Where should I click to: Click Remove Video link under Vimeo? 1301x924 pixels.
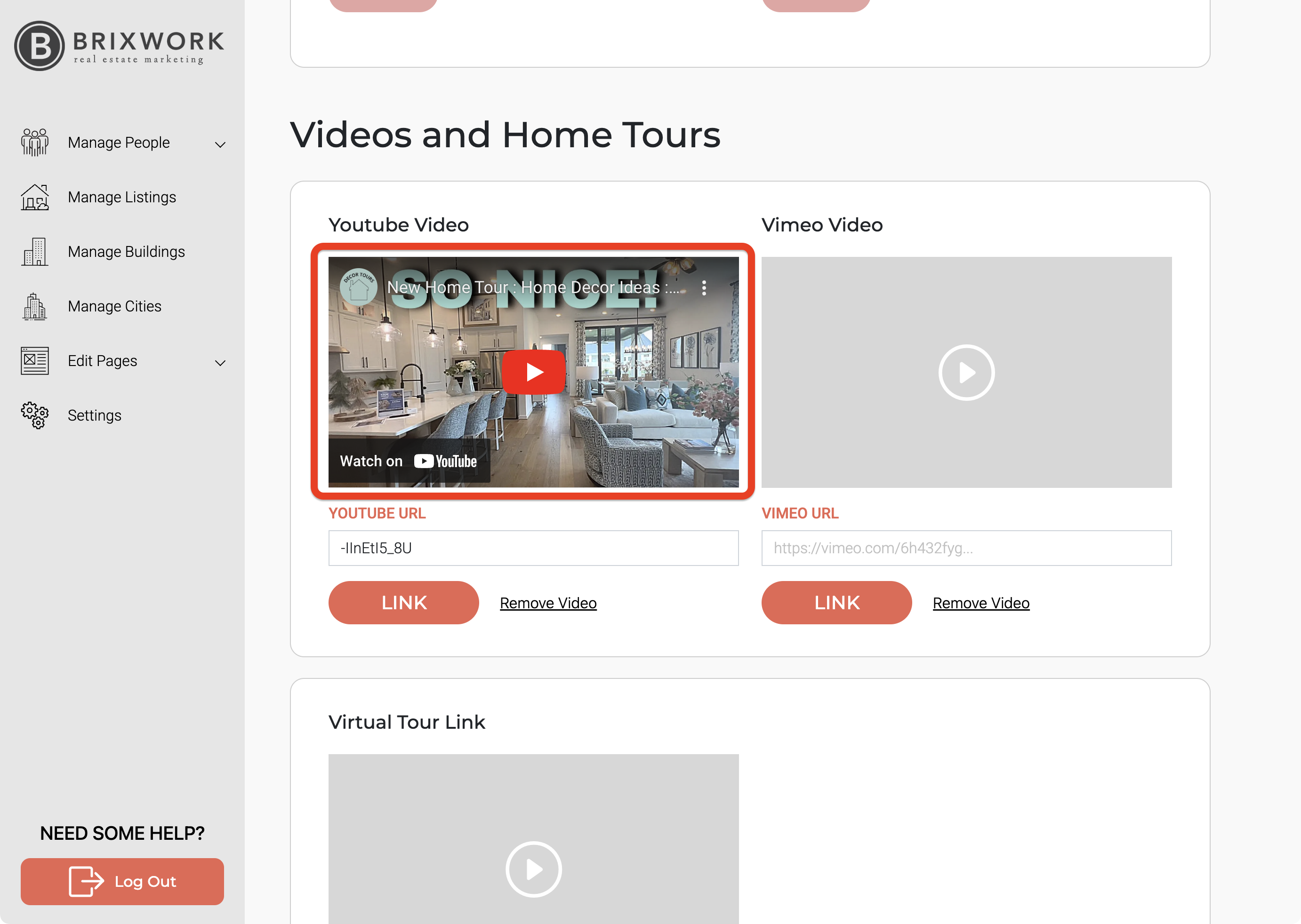pos(980,603)
